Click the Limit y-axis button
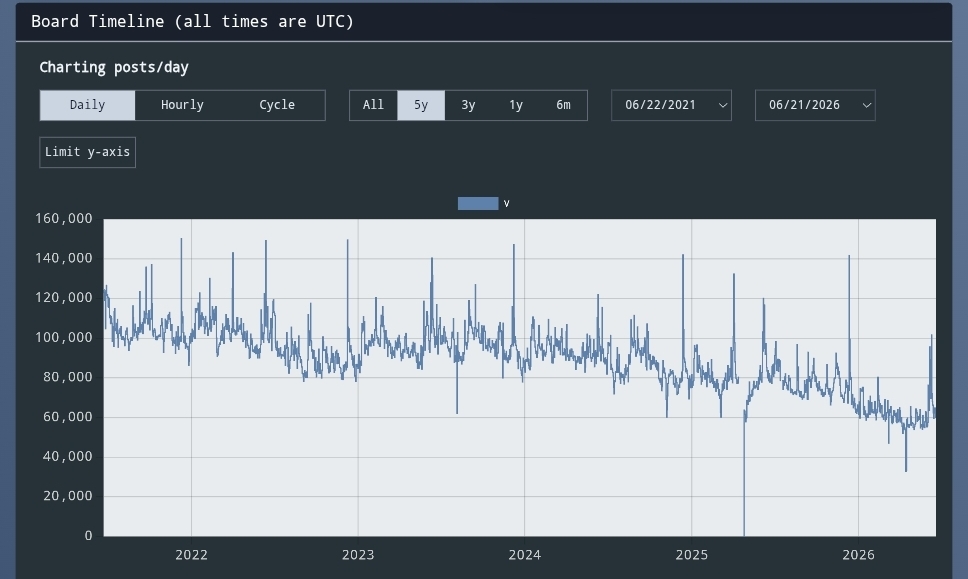Viewport: 968px width, 579px height. coord(87,152)
